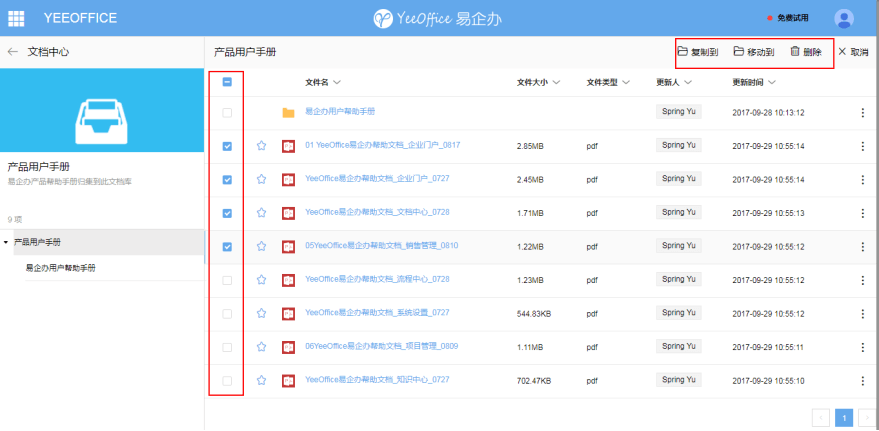
Task: Open the 文件类型 column sort dropdown
Action: point(626,82)
